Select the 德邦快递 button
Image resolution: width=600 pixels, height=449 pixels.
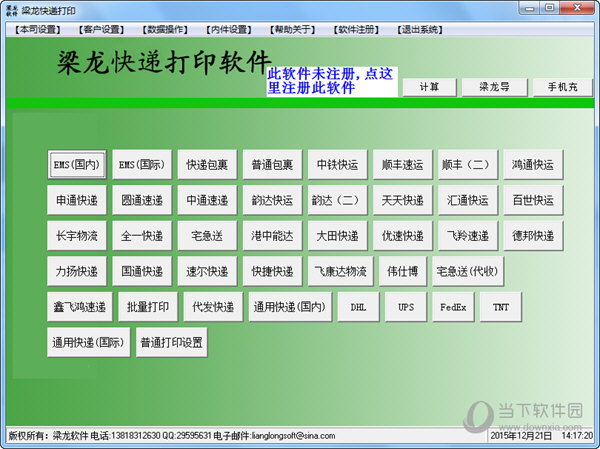pos(533,236)
